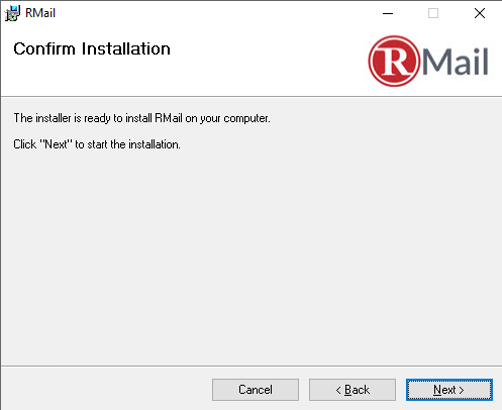Viewport: 502px width, 410px height.
Task: Start installation with the Next button
Action: point(449,390)
